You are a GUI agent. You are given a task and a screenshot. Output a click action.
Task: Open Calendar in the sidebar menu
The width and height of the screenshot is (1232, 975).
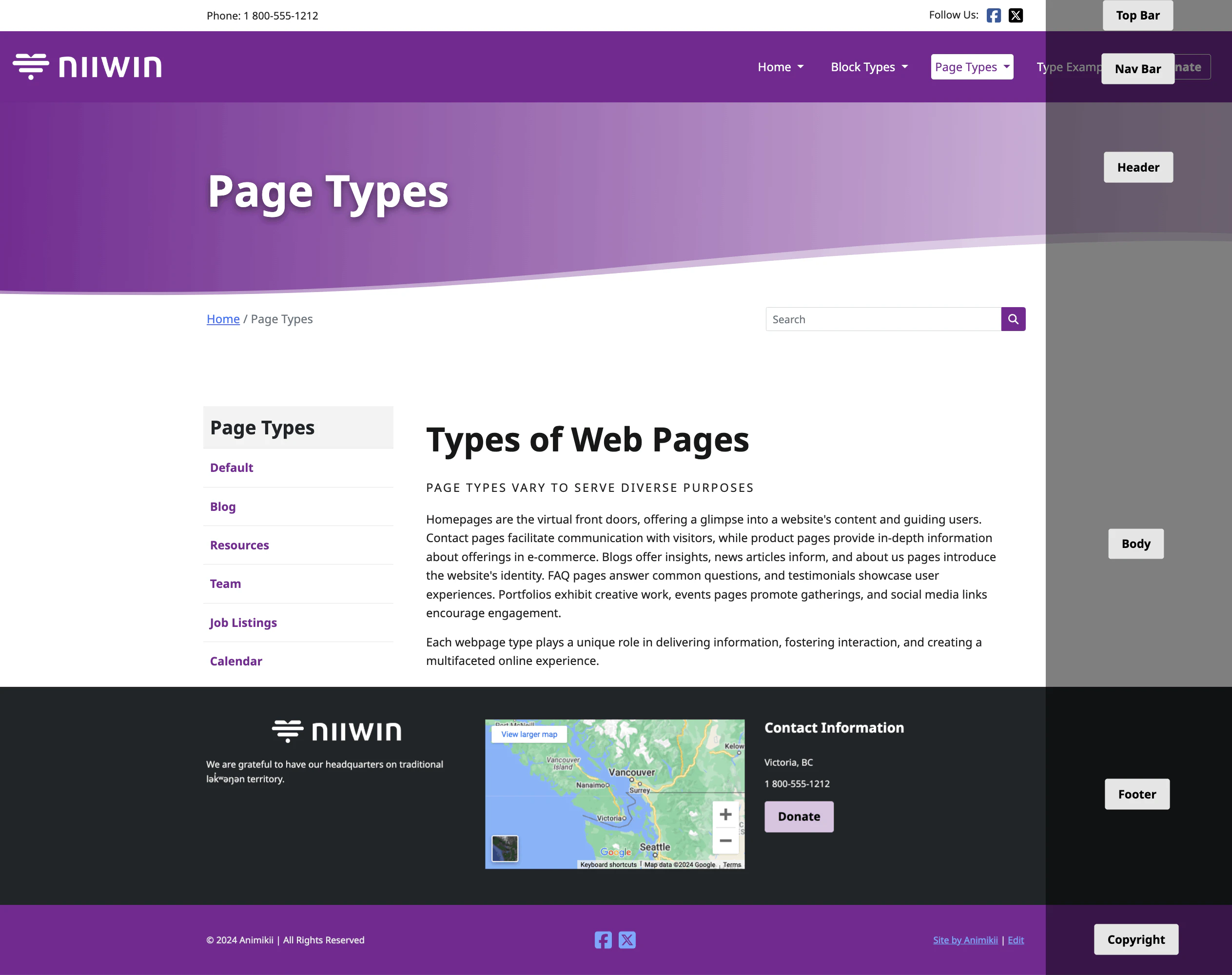[236, 661]
